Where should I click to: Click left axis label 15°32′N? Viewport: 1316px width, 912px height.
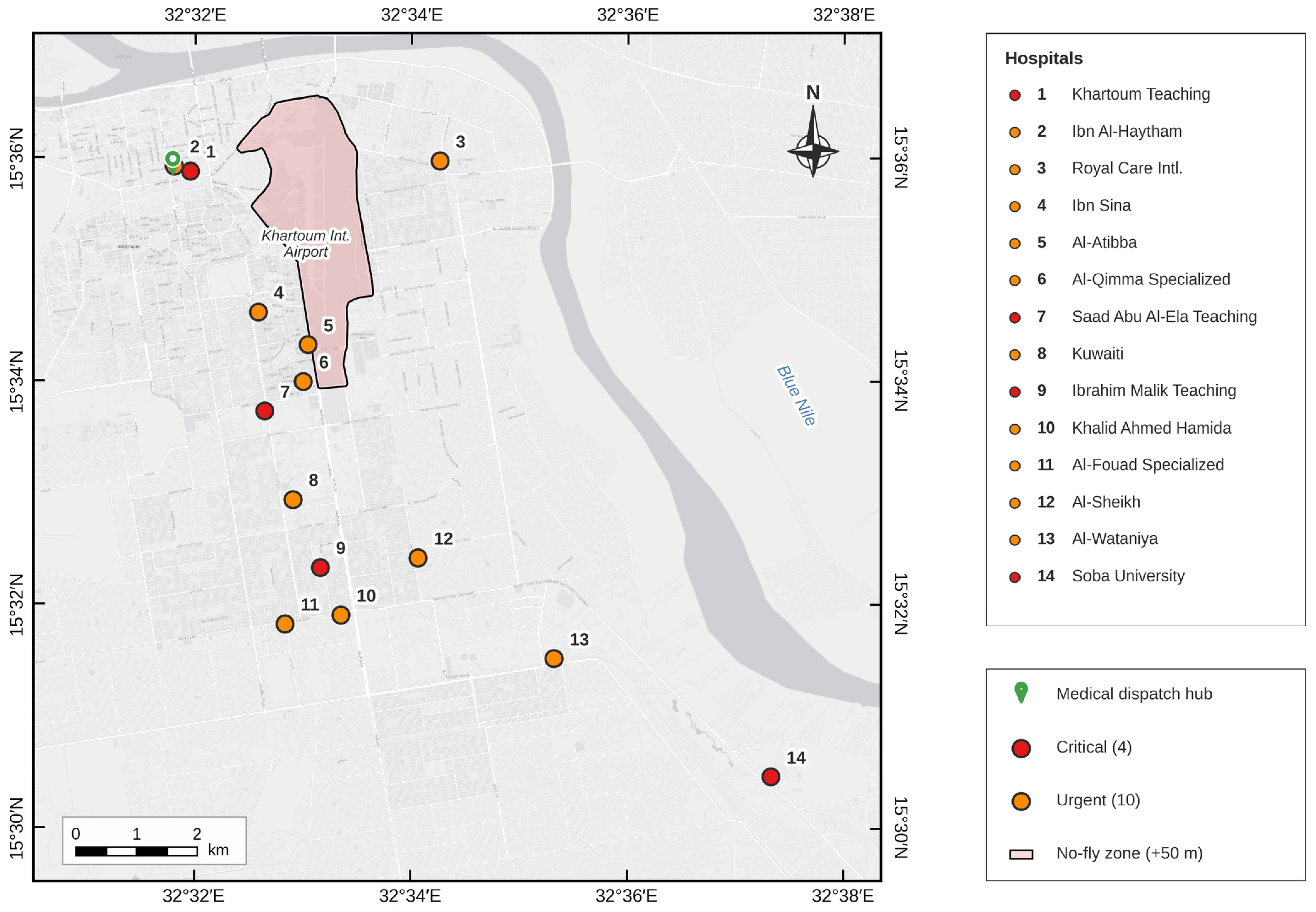click(x=16, y=604)
